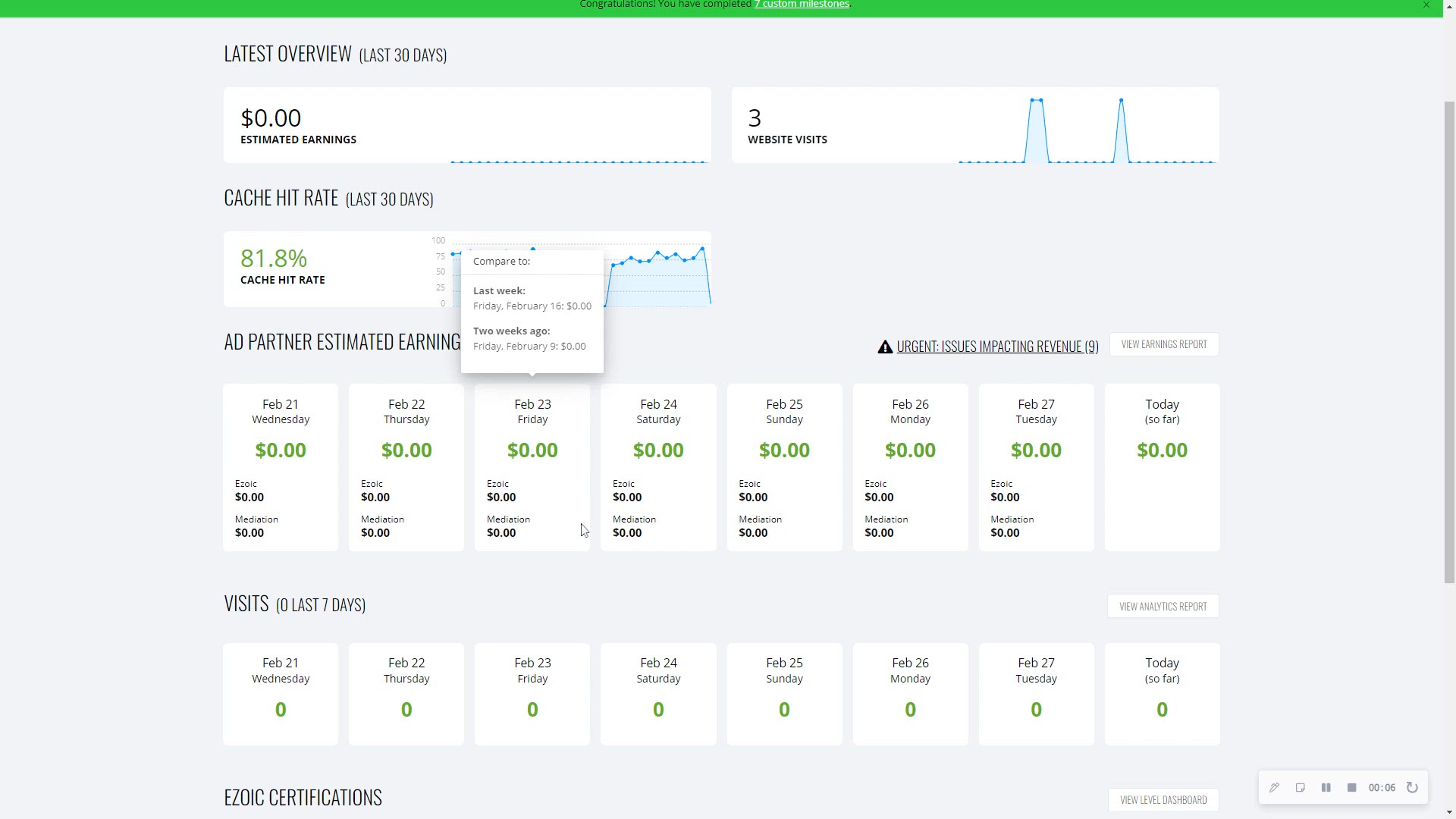Click View Earnings Report button
The width and height of the screenshot is (1456, 819).
tap(1163, 344)
